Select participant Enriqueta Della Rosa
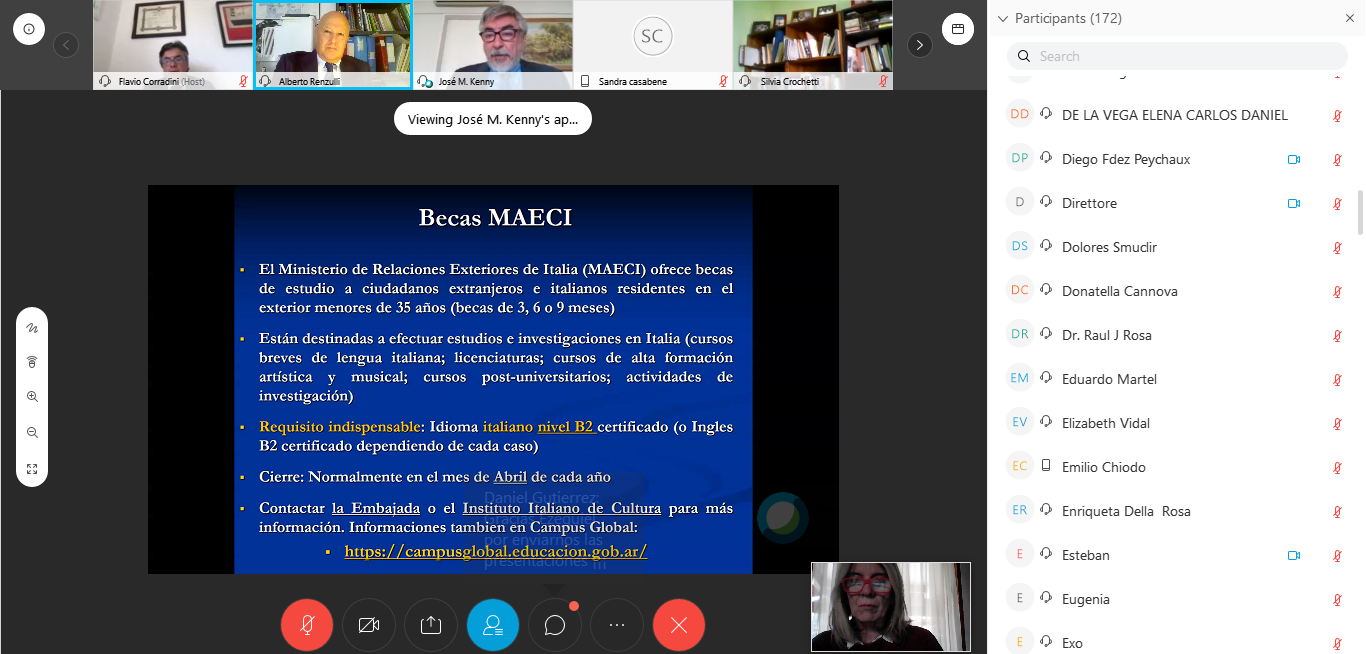The height and width of the screenshot is (654, 1366). [x=1177, y=511]
